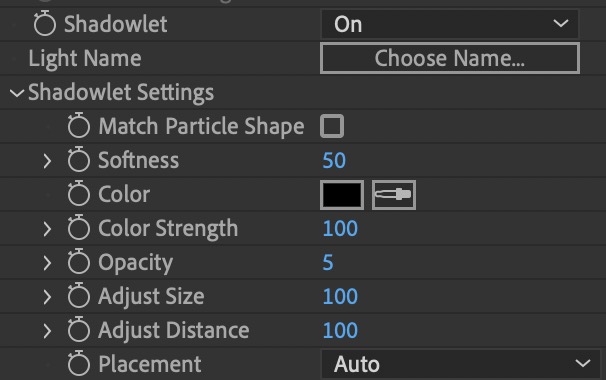Click the Adjust Size stopwatch icon
This screenshot has width=606, height=380.
pos(79,296)
